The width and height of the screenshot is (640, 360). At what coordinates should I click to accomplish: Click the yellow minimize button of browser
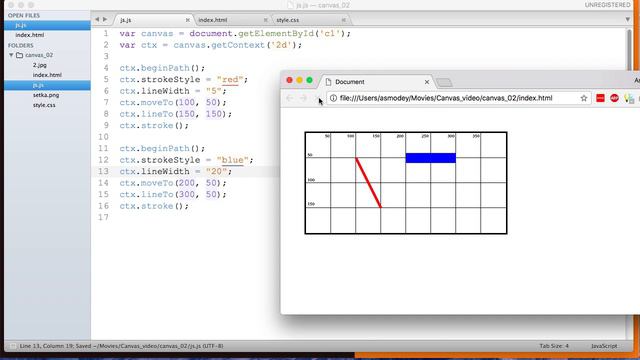click(x=300, y=80)
